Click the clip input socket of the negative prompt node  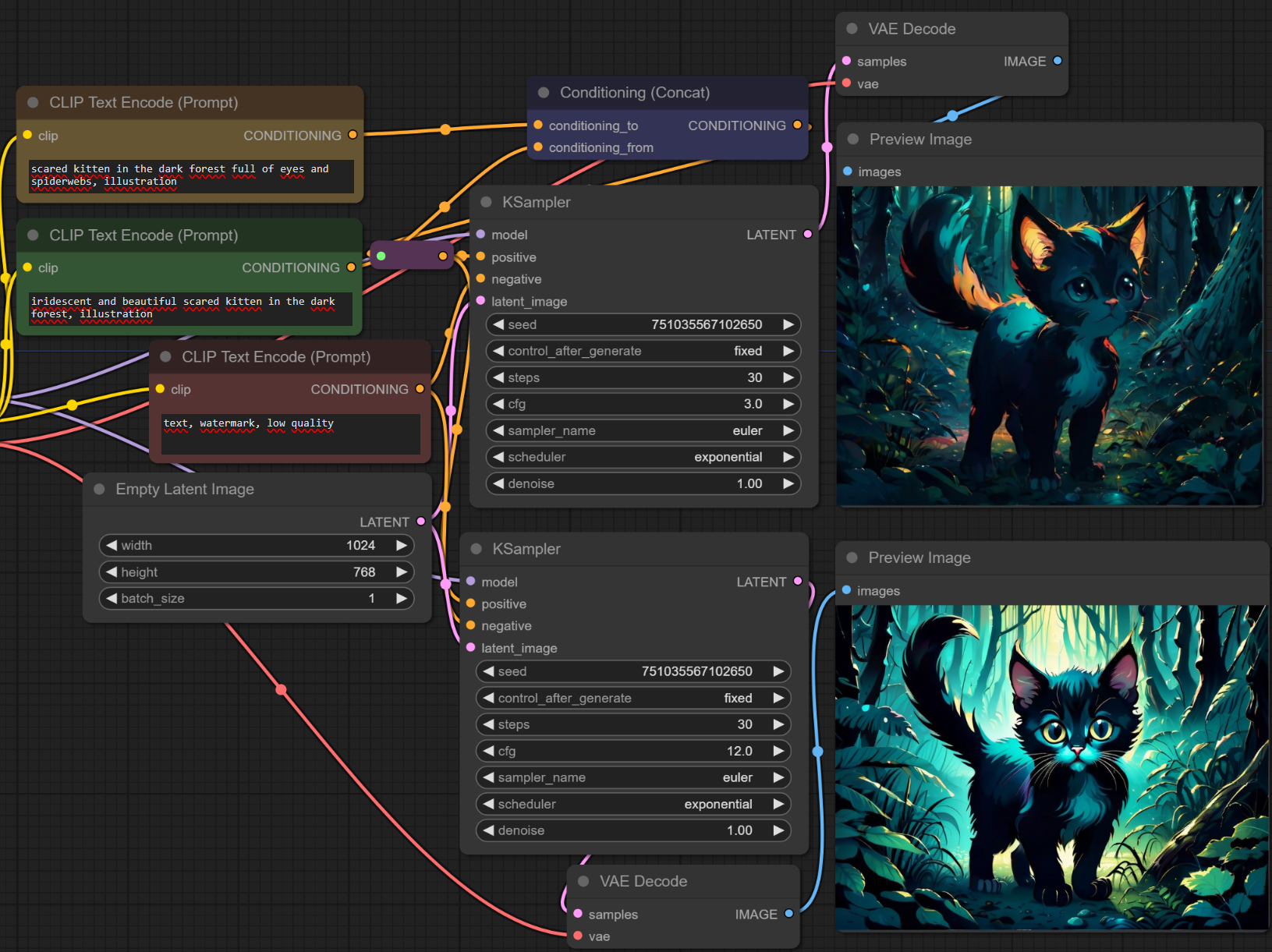tap(160, 389)
